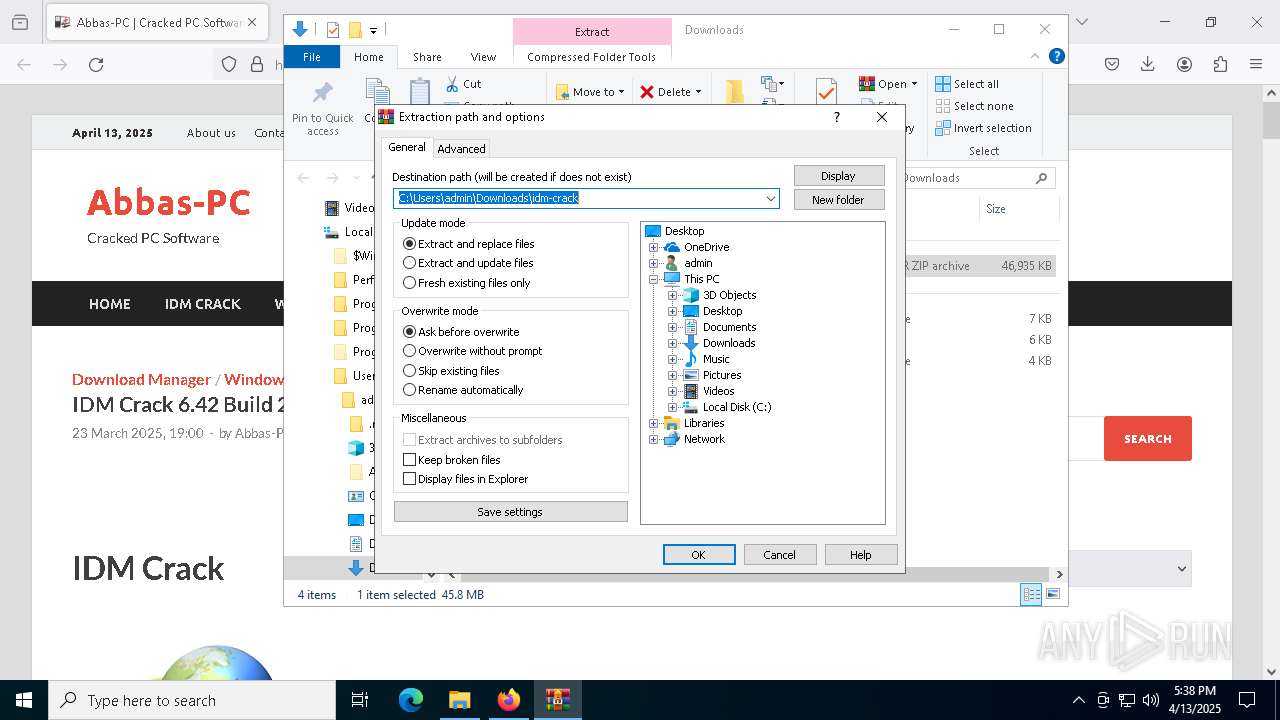Click Select none in ribbon
The height and width of the screenshot is (720, 1280).
pos(975,106)
